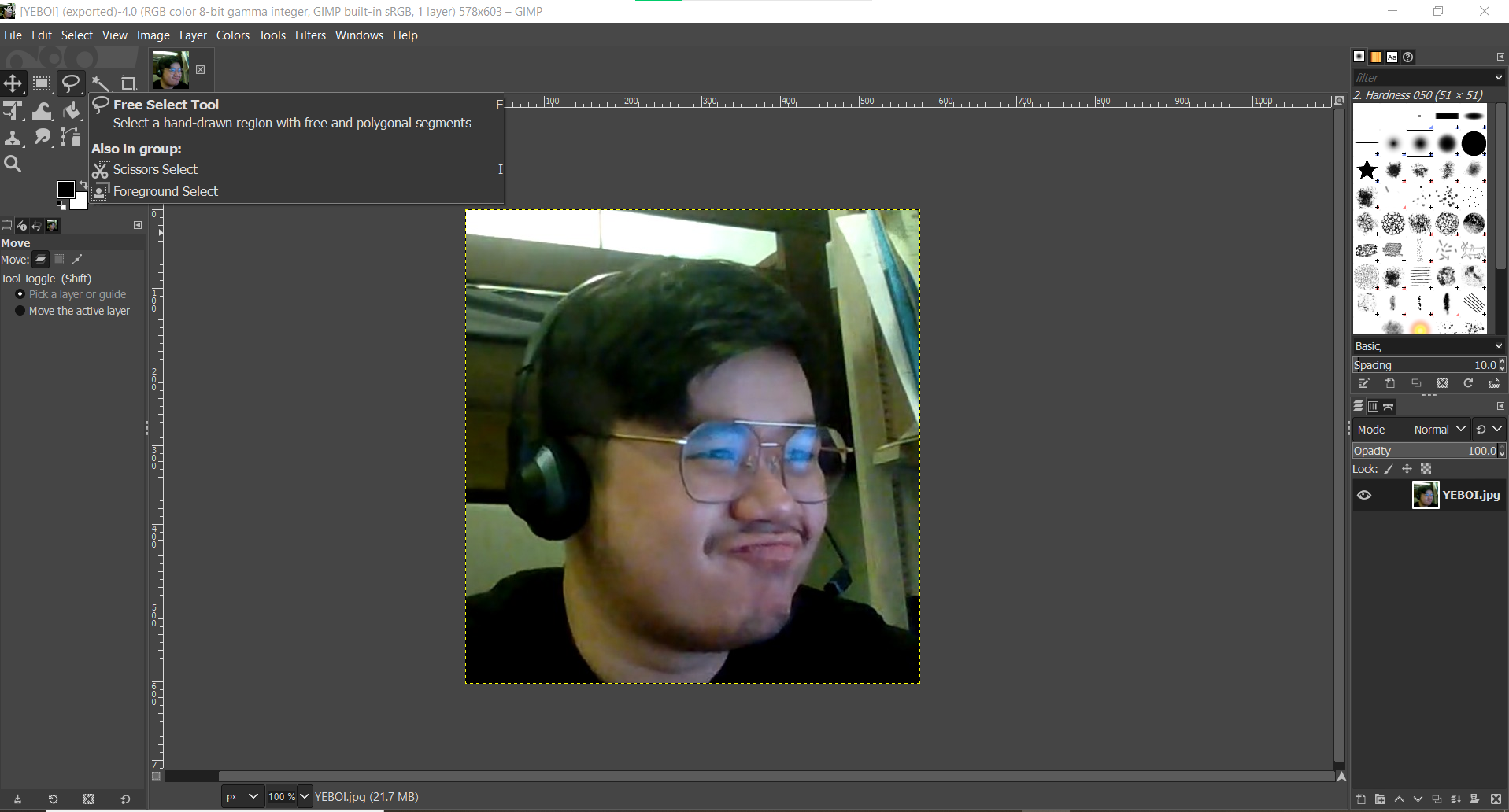Click the background color white swatch
The height and width of the screenshot is (812, 1509).
(80, 203)
